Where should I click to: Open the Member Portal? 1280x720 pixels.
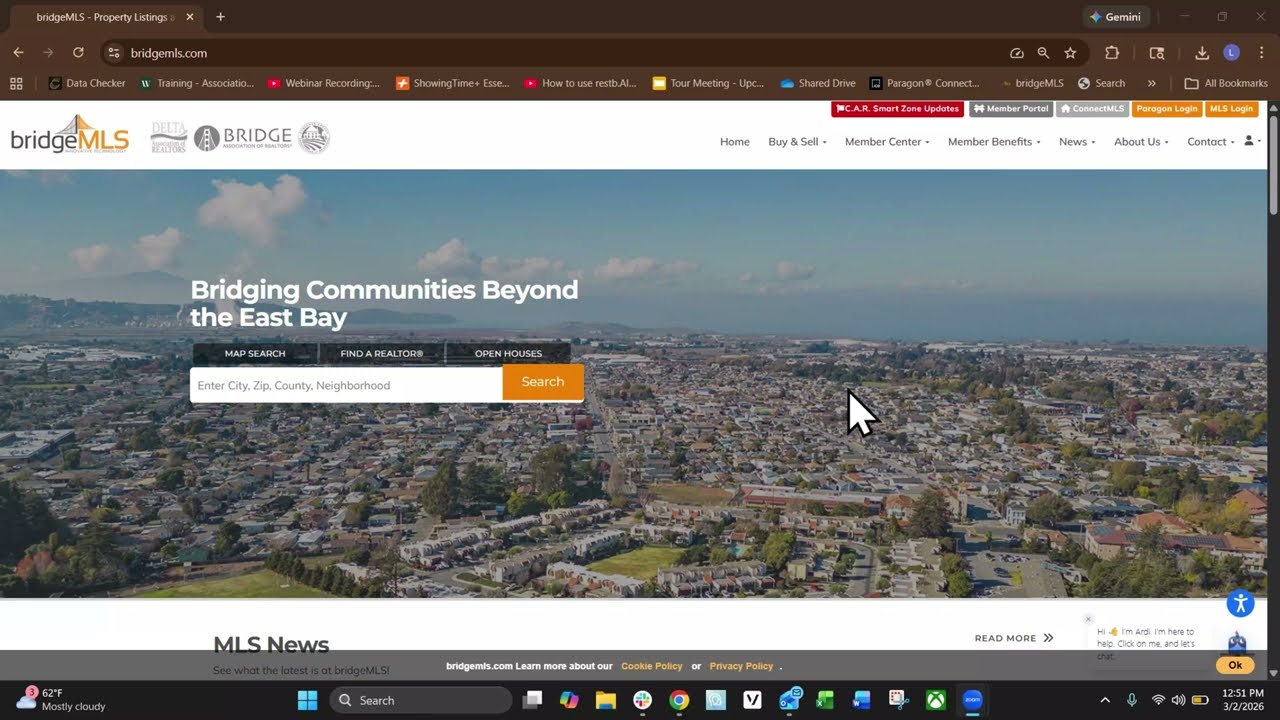(x=1011, y=109)
